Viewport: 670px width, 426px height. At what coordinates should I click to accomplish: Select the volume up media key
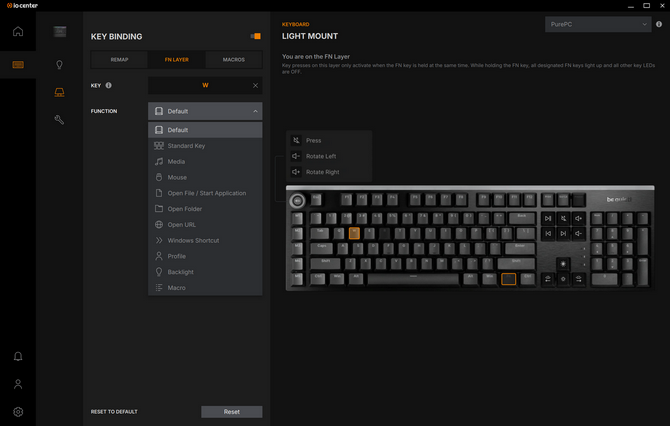click(579, 218)
